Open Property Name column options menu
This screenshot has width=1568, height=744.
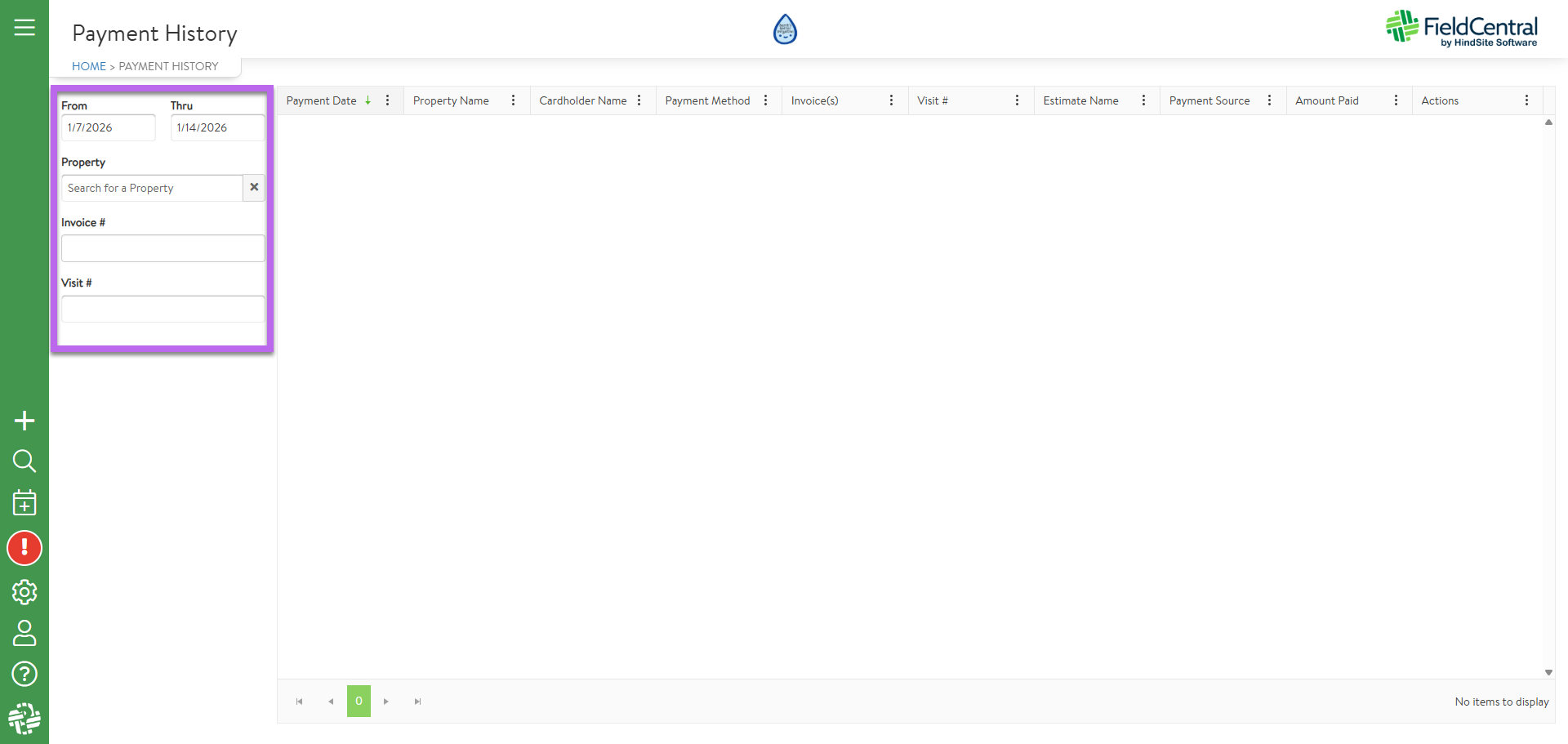[513, 100]
